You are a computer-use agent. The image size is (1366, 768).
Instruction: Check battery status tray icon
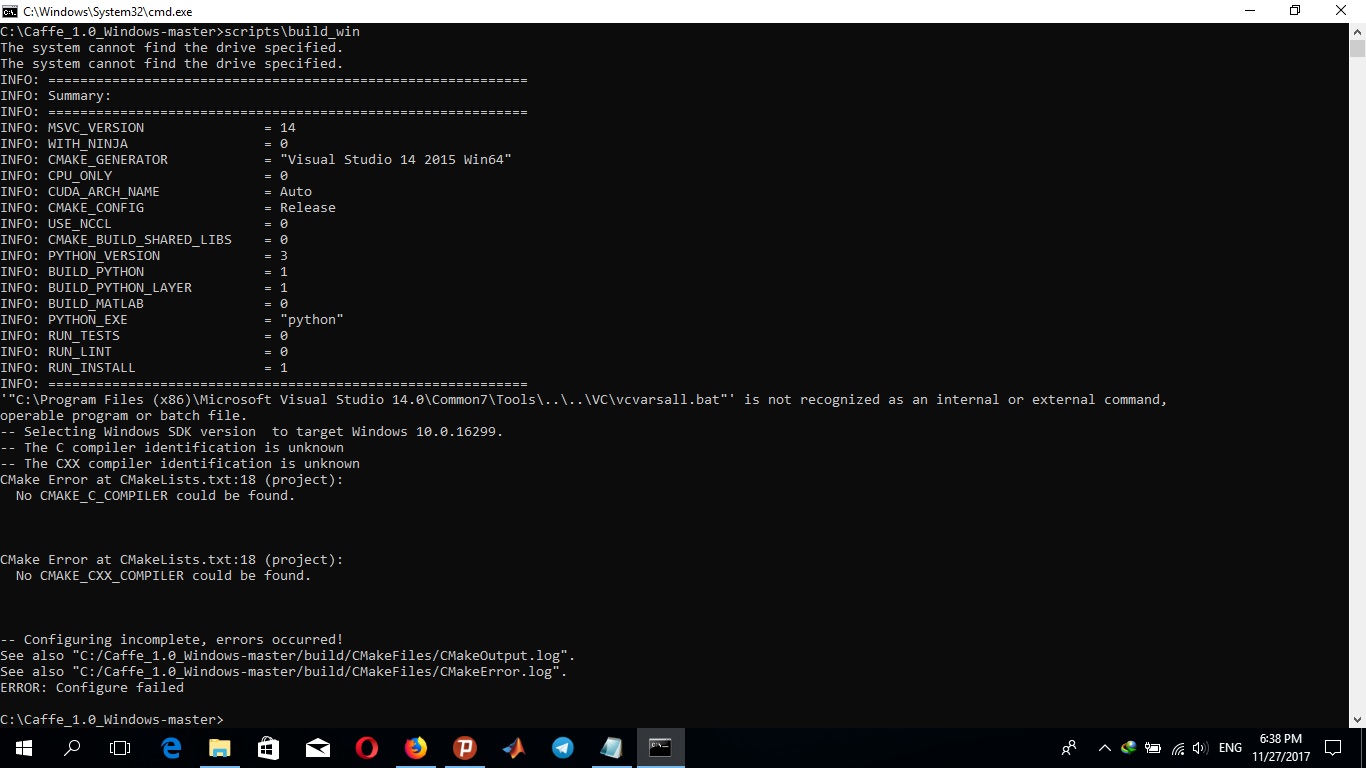(x=1153, y=748)
